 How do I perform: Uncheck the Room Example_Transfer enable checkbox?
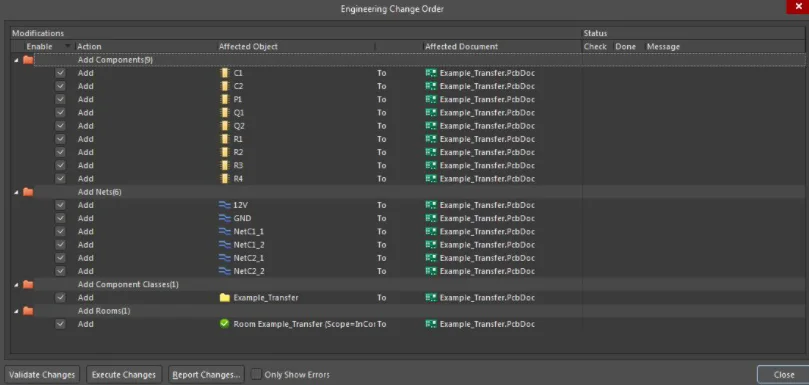pyautogui.click(x=60, y=324)
